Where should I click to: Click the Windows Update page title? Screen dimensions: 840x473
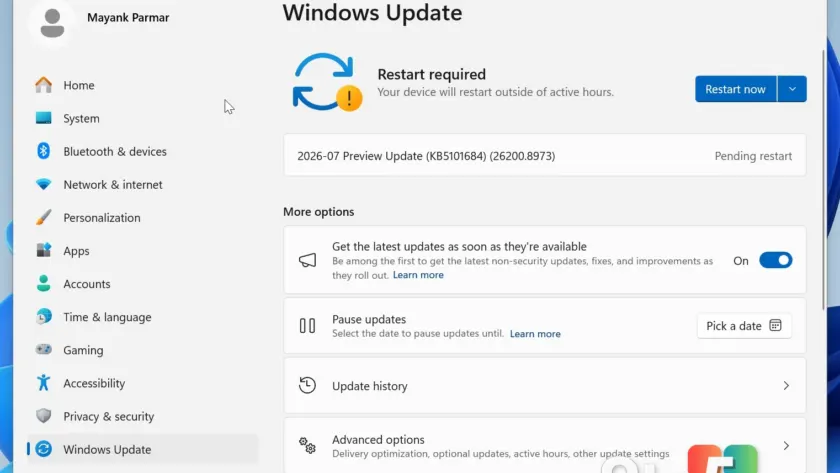(372, 13)
